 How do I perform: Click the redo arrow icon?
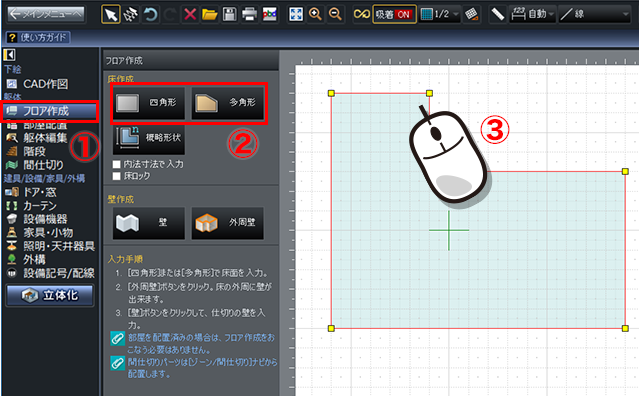click(x=170, y=14)
